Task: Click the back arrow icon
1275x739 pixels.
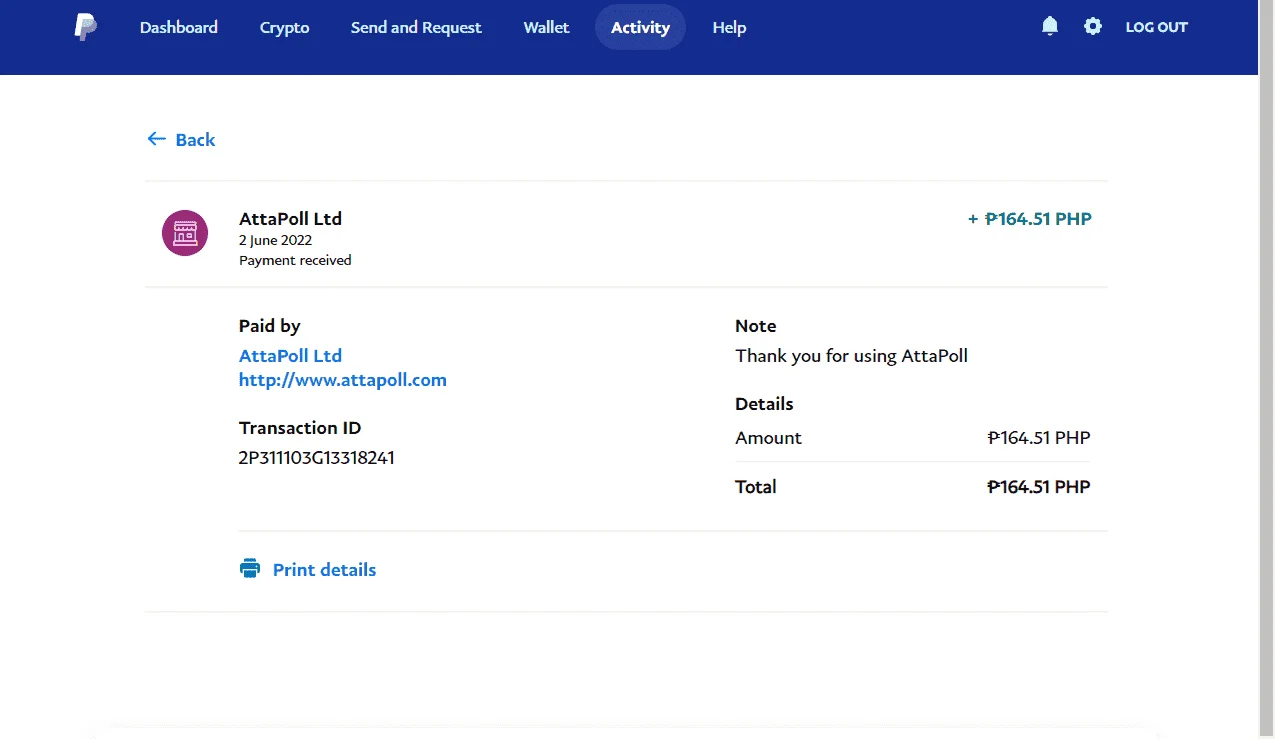Action: (156, 139)
